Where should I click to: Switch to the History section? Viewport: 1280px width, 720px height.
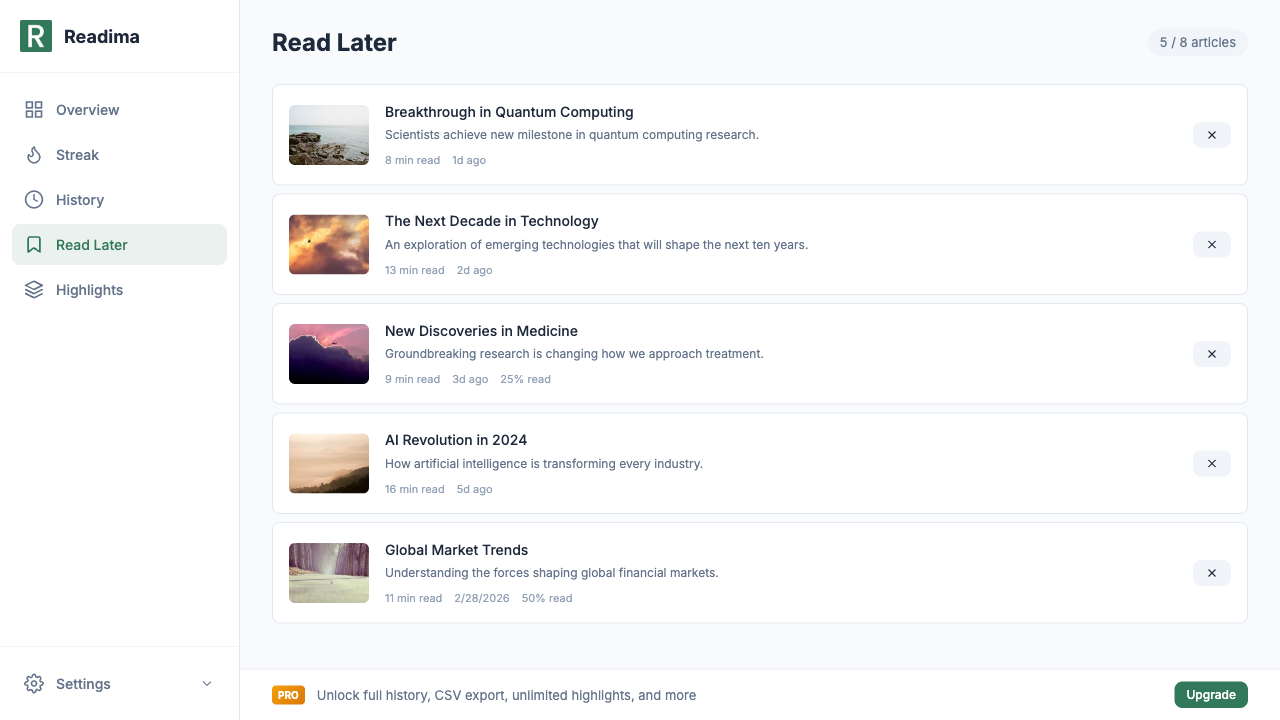[x=79, y=199]
